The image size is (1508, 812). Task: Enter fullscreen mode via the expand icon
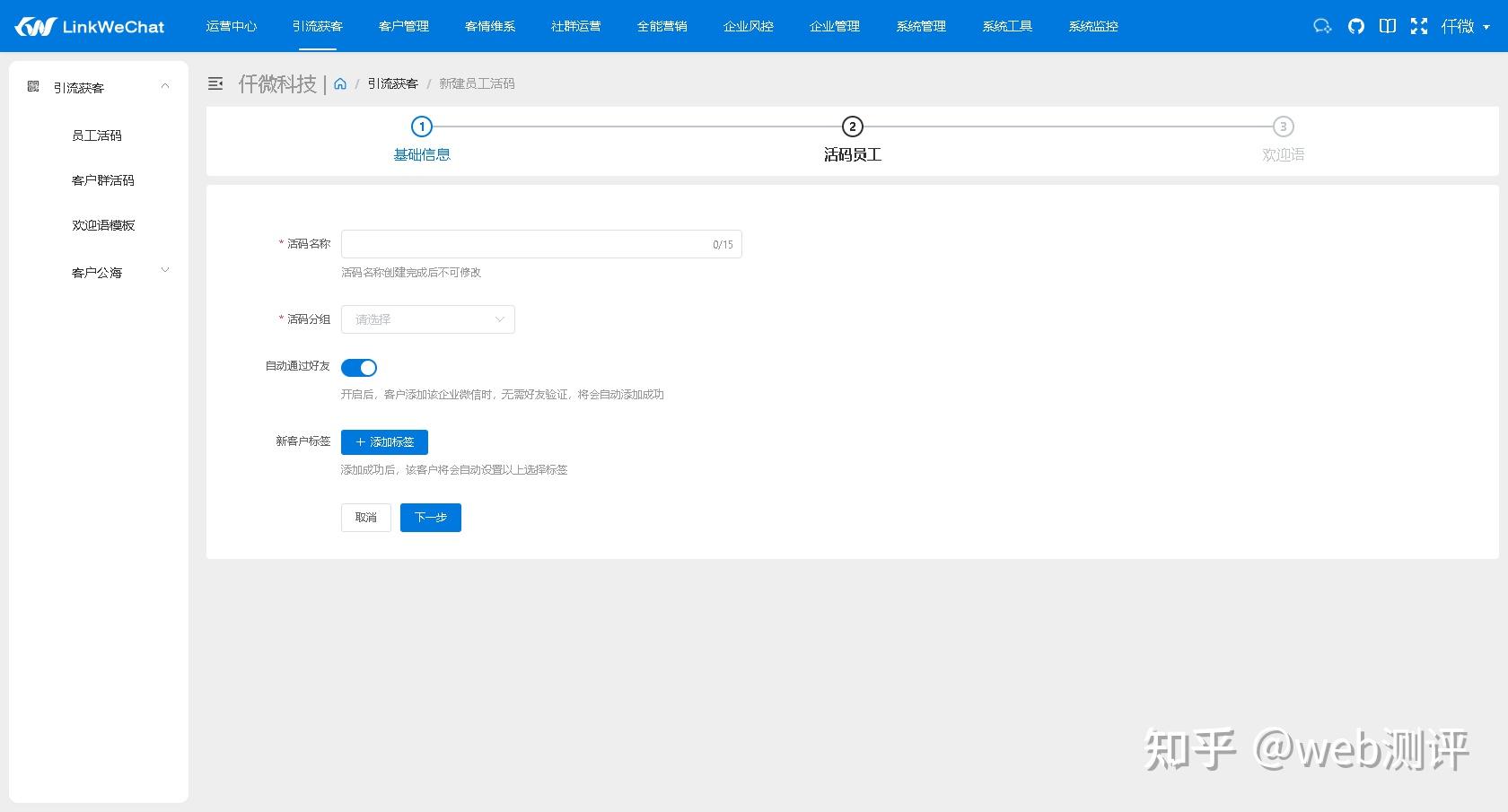[1418, 26]
